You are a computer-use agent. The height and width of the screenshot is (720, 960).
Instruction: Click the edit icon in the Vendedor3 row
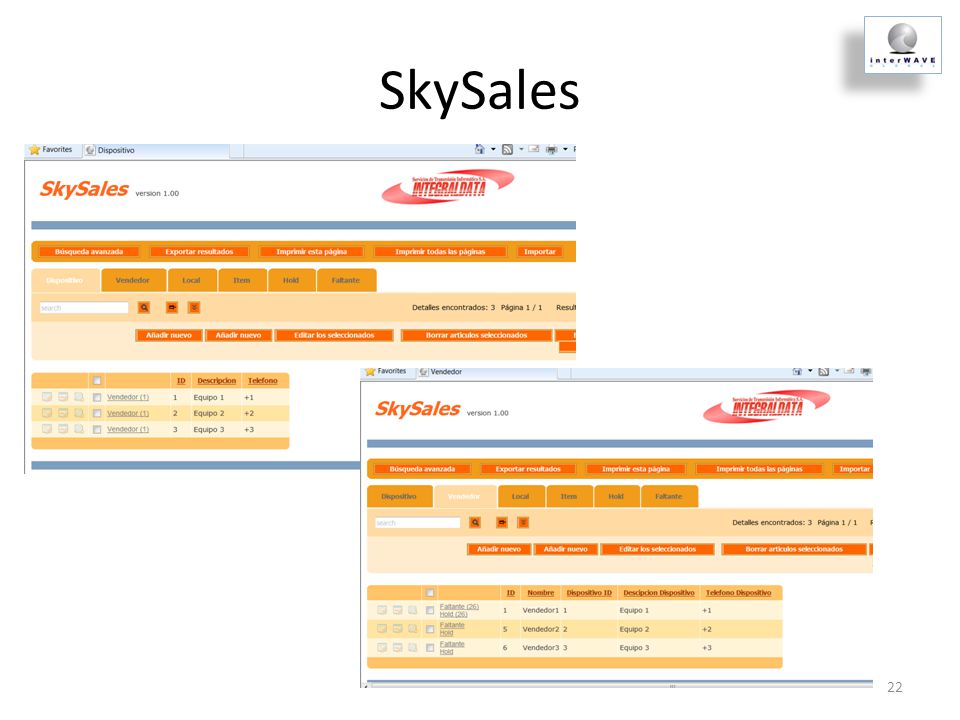[382, 647]
